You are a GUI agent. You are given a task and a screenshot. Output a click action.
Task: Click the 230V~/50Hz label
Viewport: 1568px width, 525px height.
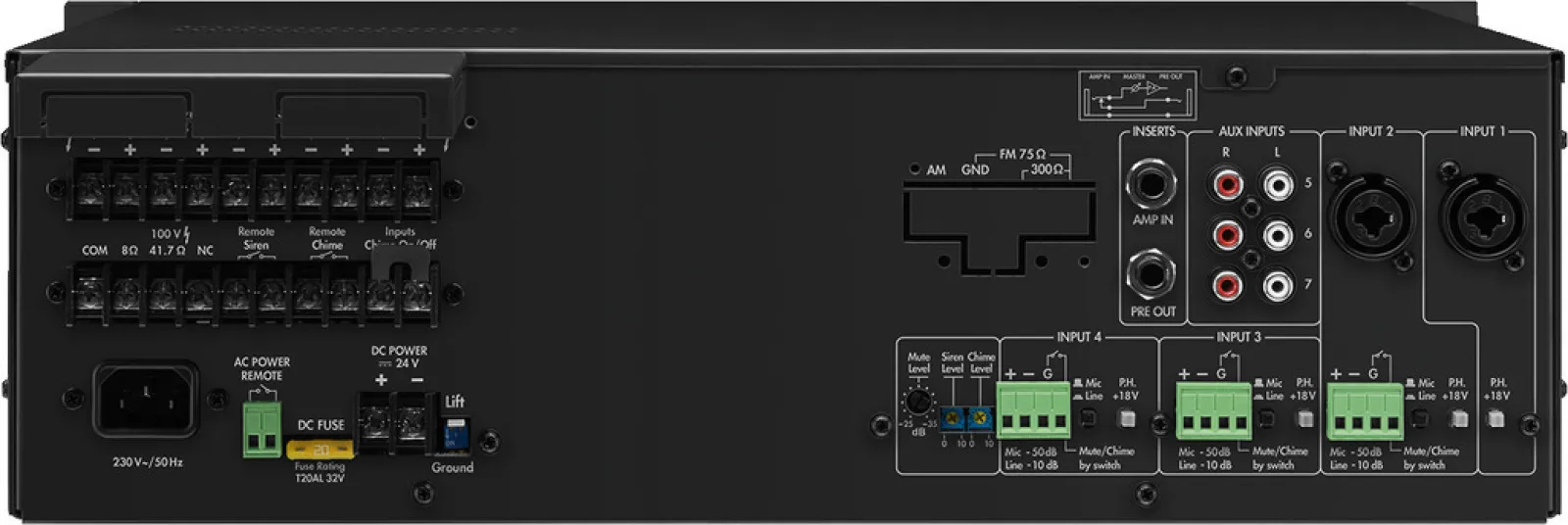pos(147,462)
